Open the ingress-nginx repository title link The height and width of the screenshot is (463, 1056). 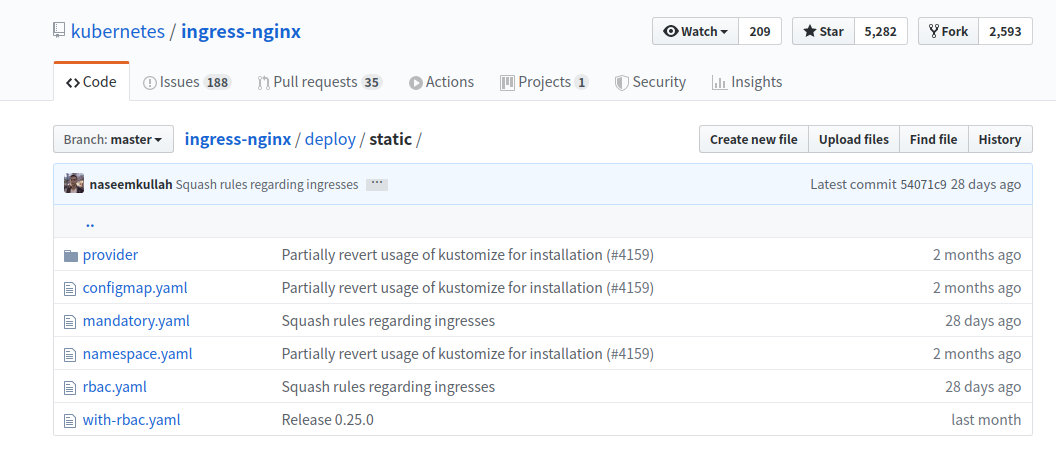(x=240, y=31)
